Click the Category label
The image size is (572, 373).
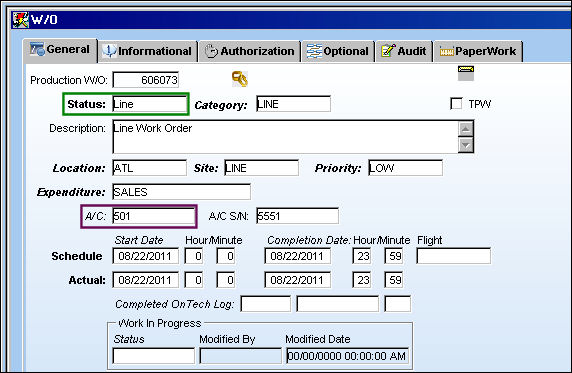pyautogui.click(x=221, y=105)
